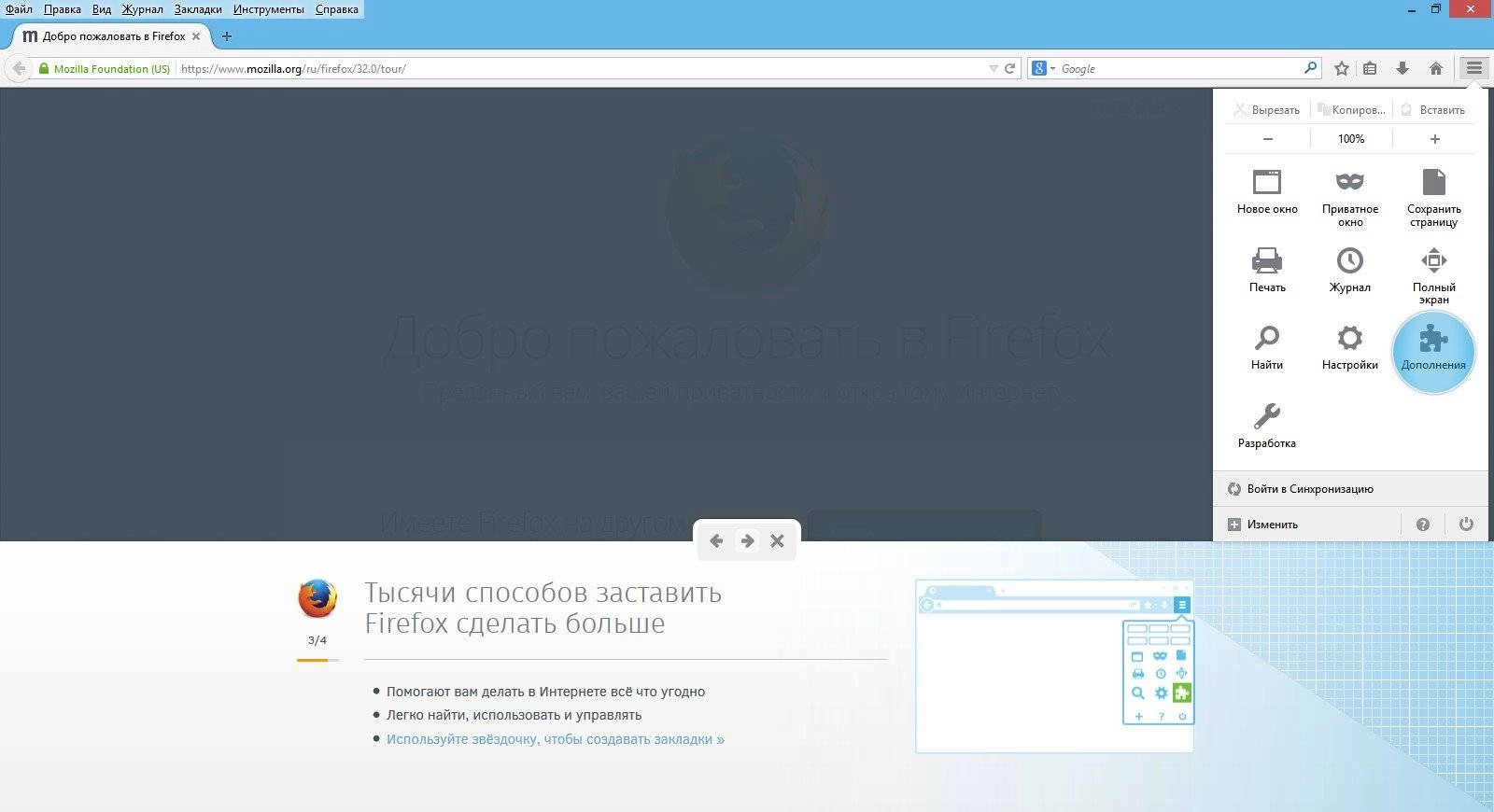Reset zoom via 100% label
This screenshot has width=1494, height=812.
click(x=1351, y=139)
